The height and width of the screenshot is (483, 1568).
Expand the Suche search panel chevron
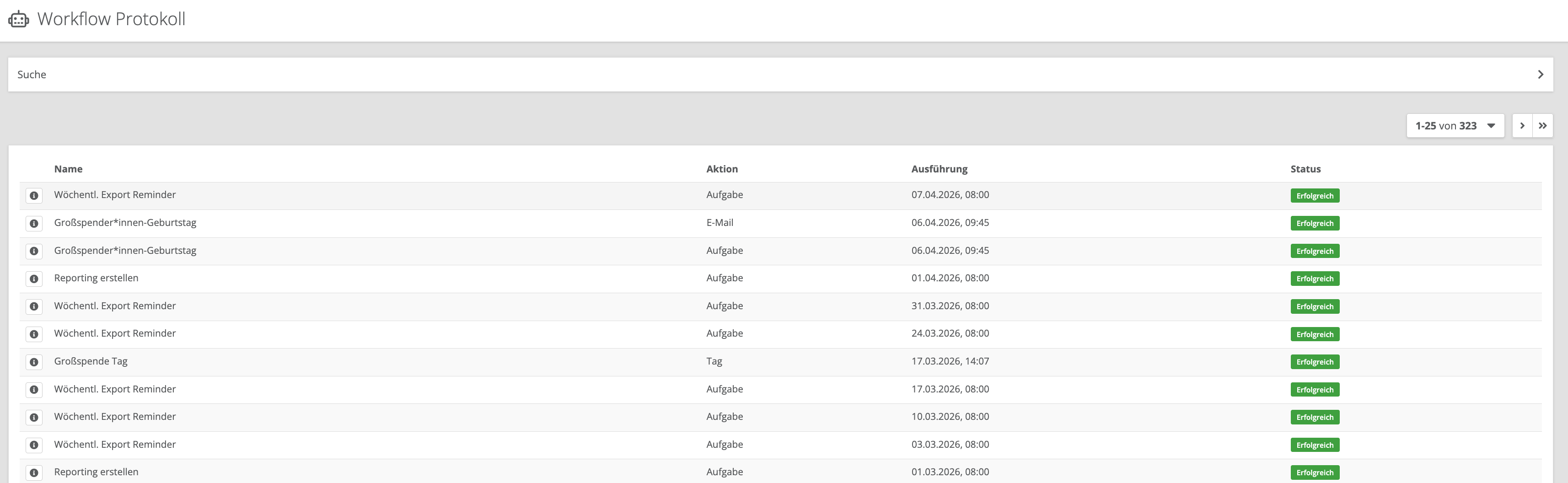tap(1540, 75)
